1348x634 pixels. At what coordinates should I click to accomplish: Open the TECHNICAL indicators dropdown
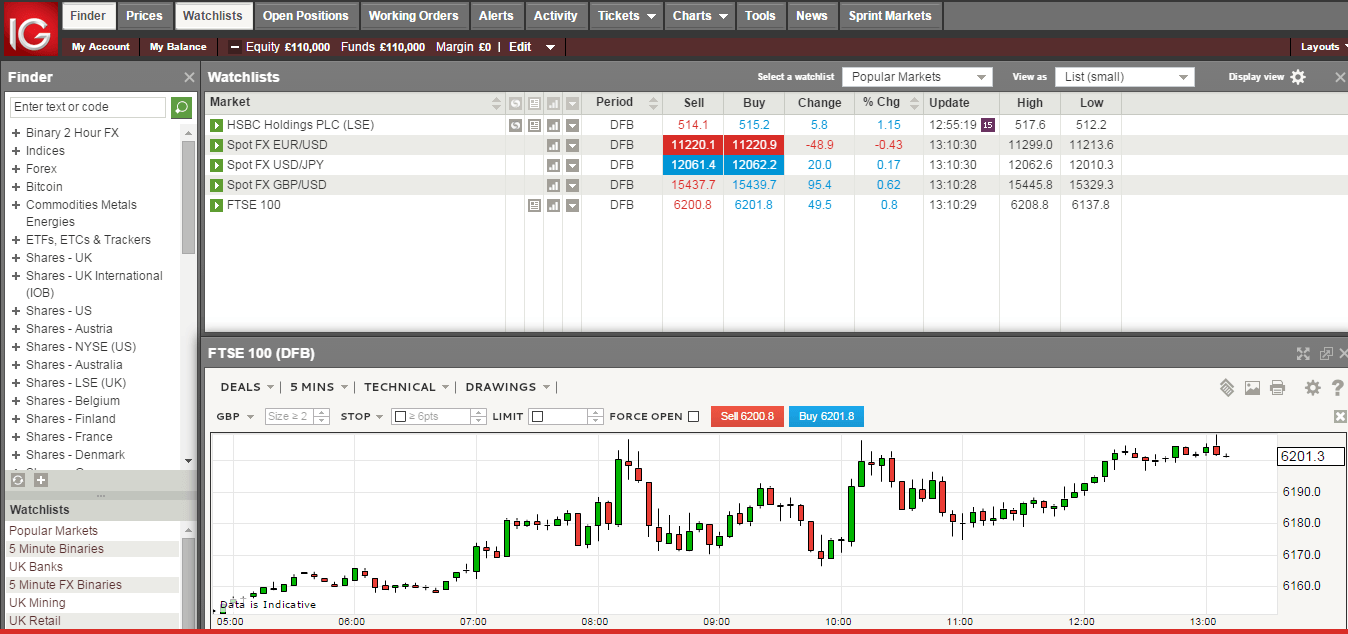tap(406, 387)
